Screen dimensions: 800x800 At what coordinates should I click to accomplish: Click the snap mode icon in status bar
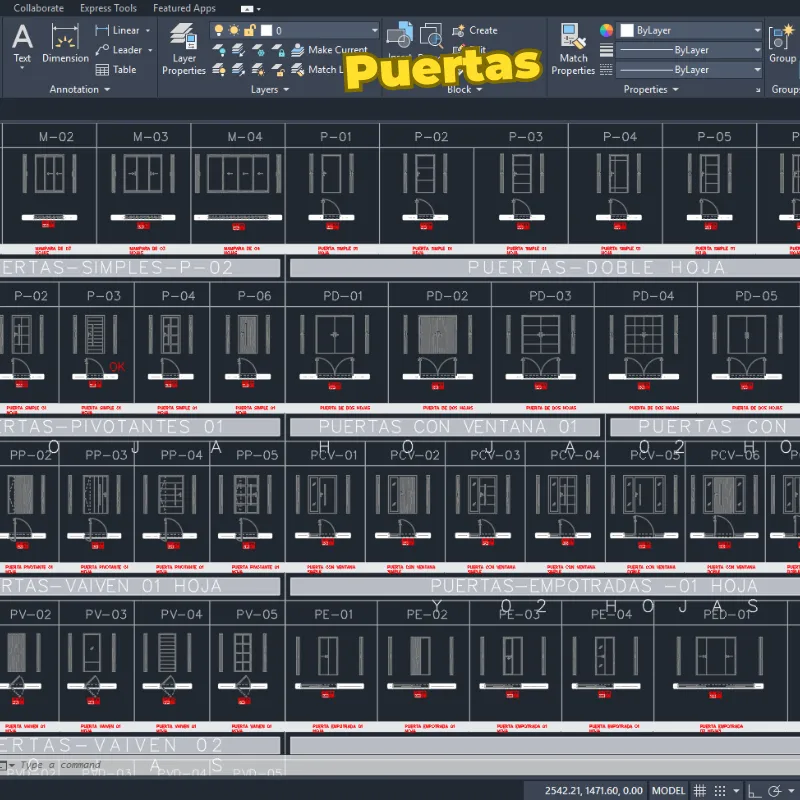click(x=720, y=790)
